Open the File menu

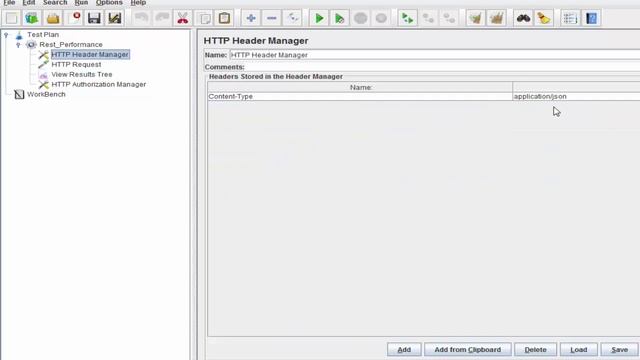[9, 3]
